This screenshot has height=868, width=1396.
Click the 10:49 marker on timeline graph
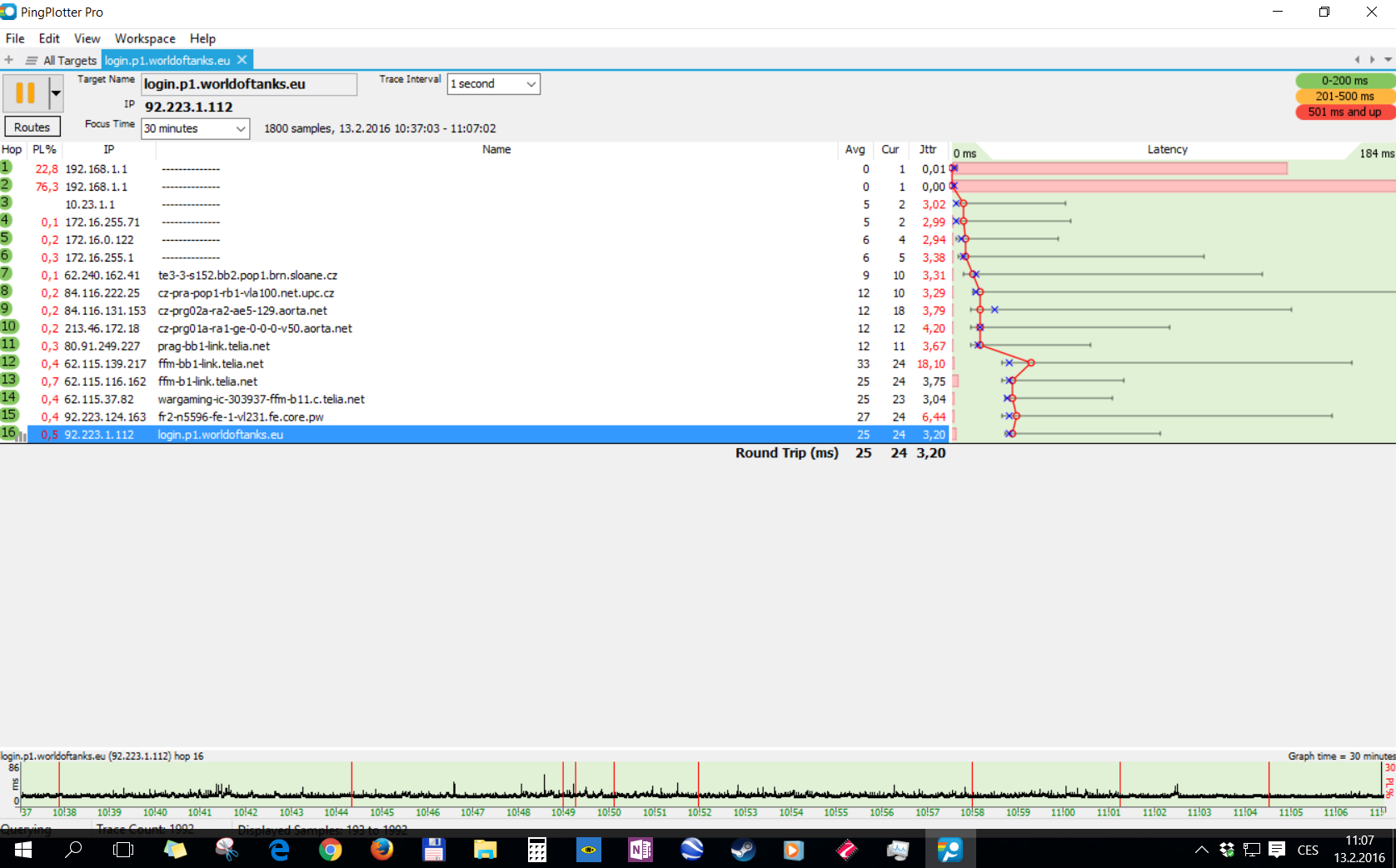(563, 813)
